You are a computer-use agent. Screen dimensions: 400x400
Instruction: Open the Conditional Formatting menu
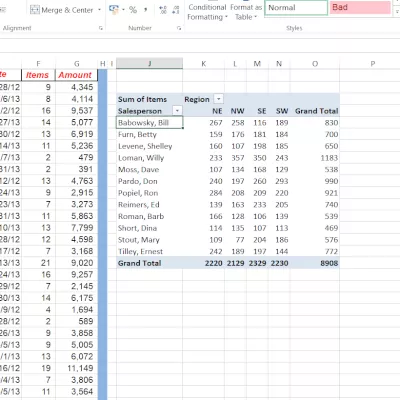point(207,12)
